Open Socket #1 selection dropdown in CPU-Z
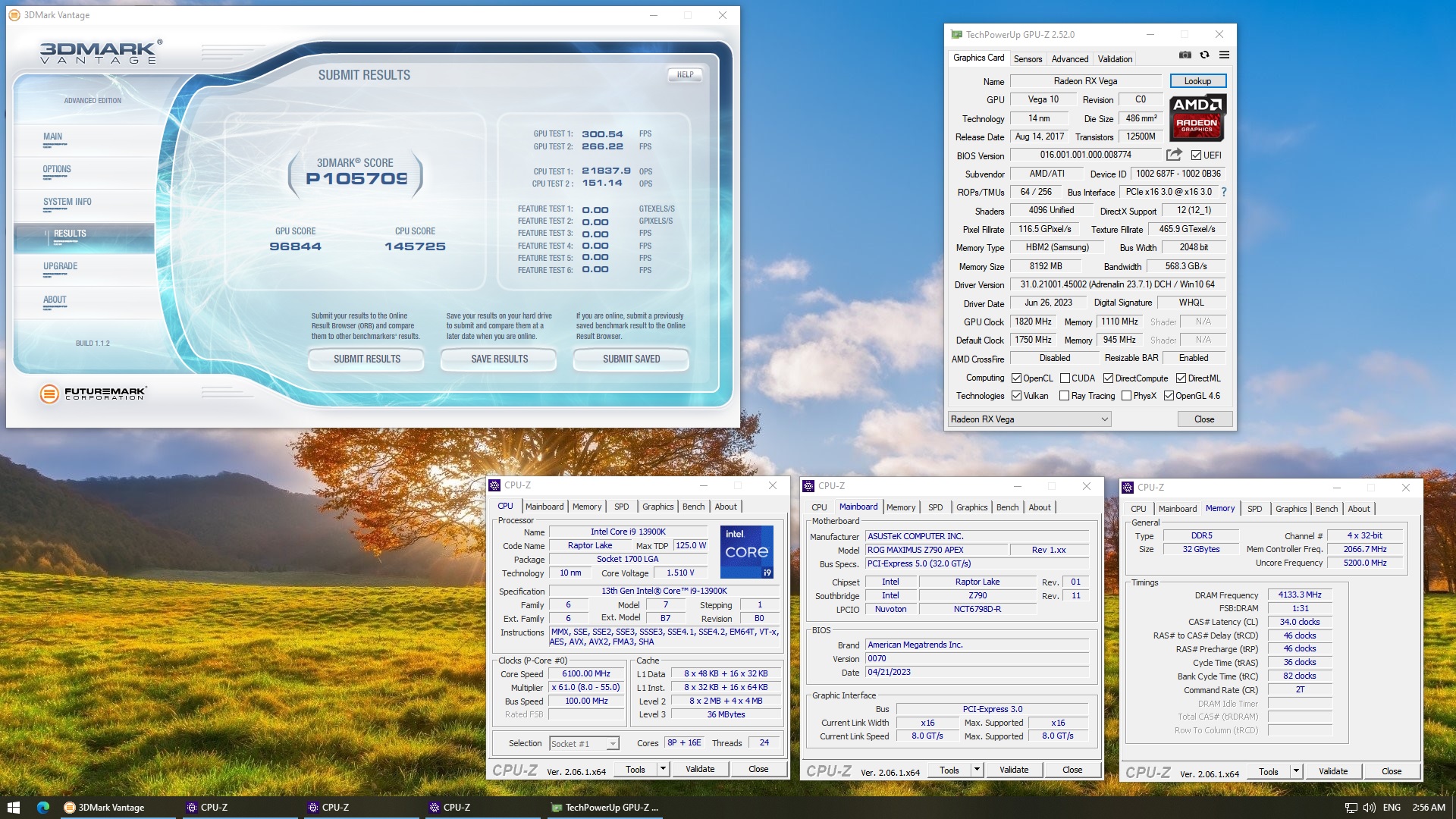This screenshot has width=1456, height=819. coord(584,743)
